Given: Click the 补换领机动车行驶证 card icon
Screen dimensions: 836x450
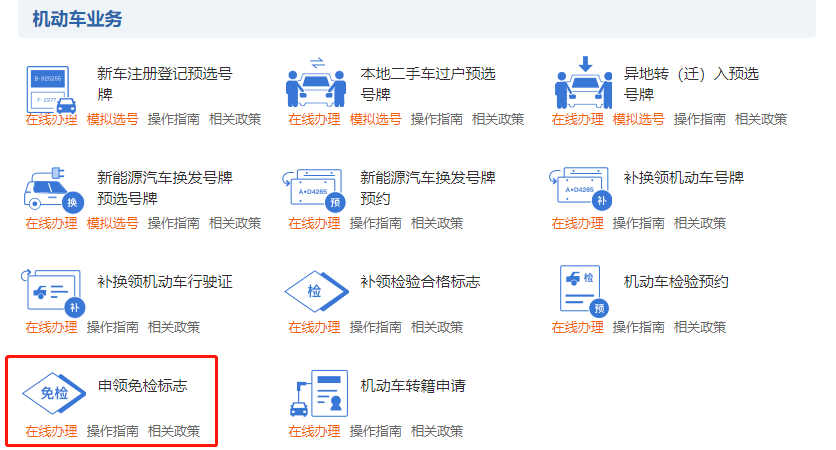Looking at the screenshot, I should 53,293.
